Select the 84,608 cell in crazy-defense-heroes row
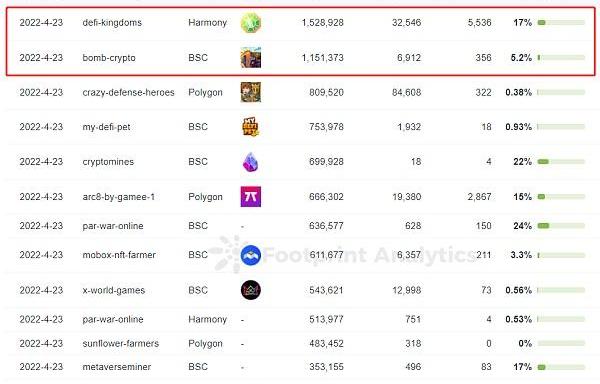Viewport: 600px width, 384px height. point(406,92)
